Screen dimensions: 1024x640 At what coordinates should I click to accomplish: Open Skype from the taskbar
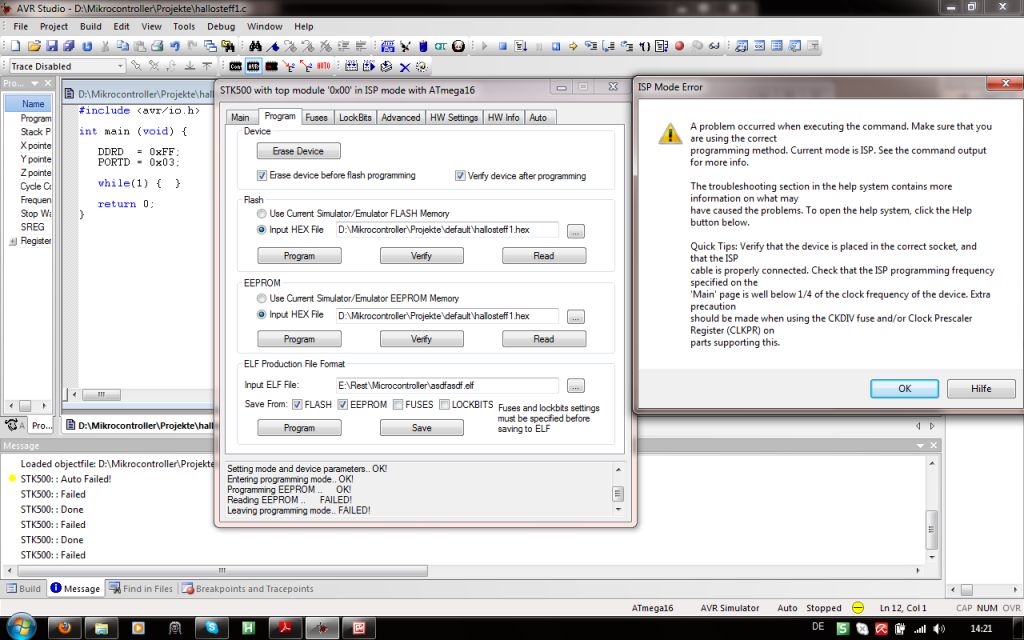[212, 628]
